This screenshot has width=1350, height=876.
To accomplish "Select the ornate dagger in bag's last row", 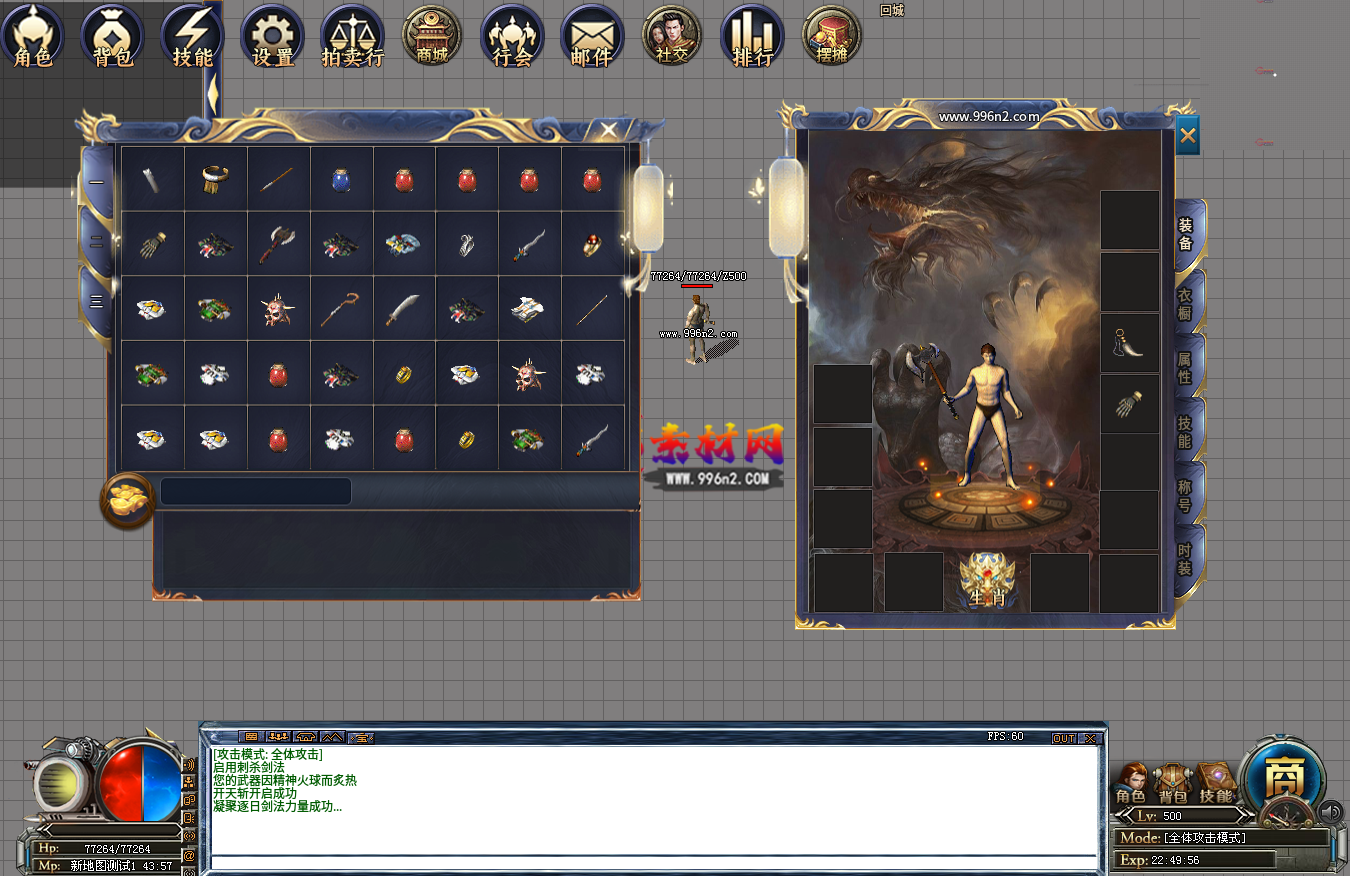I will 593,438.
